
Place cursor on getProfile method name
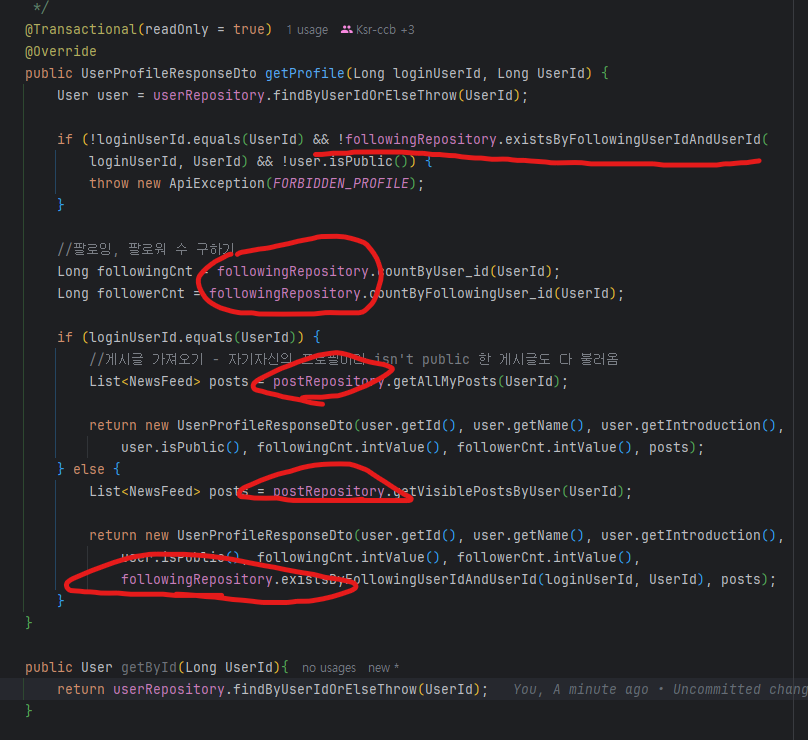pyautogui.click(x=305, y=73)
